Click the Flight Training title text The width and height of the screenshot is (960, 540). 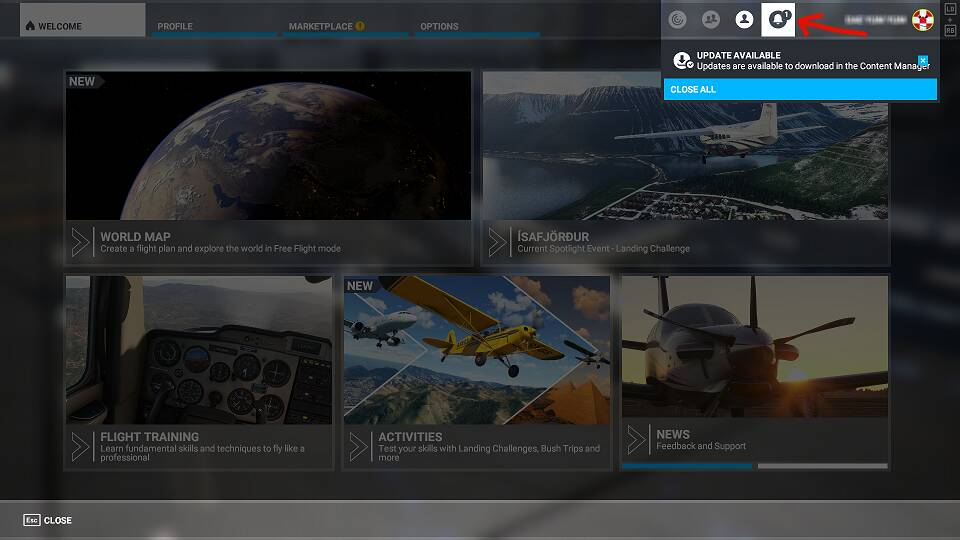click(x=149, y=437)
